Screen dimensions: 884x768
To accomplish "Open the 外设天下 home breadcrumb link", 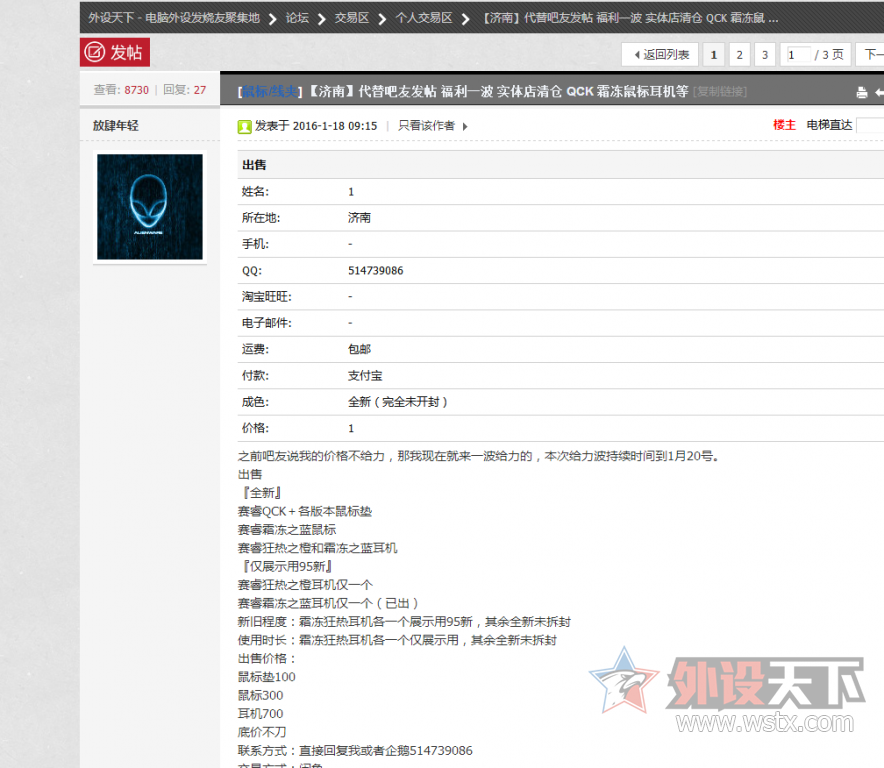I will 174,18.
